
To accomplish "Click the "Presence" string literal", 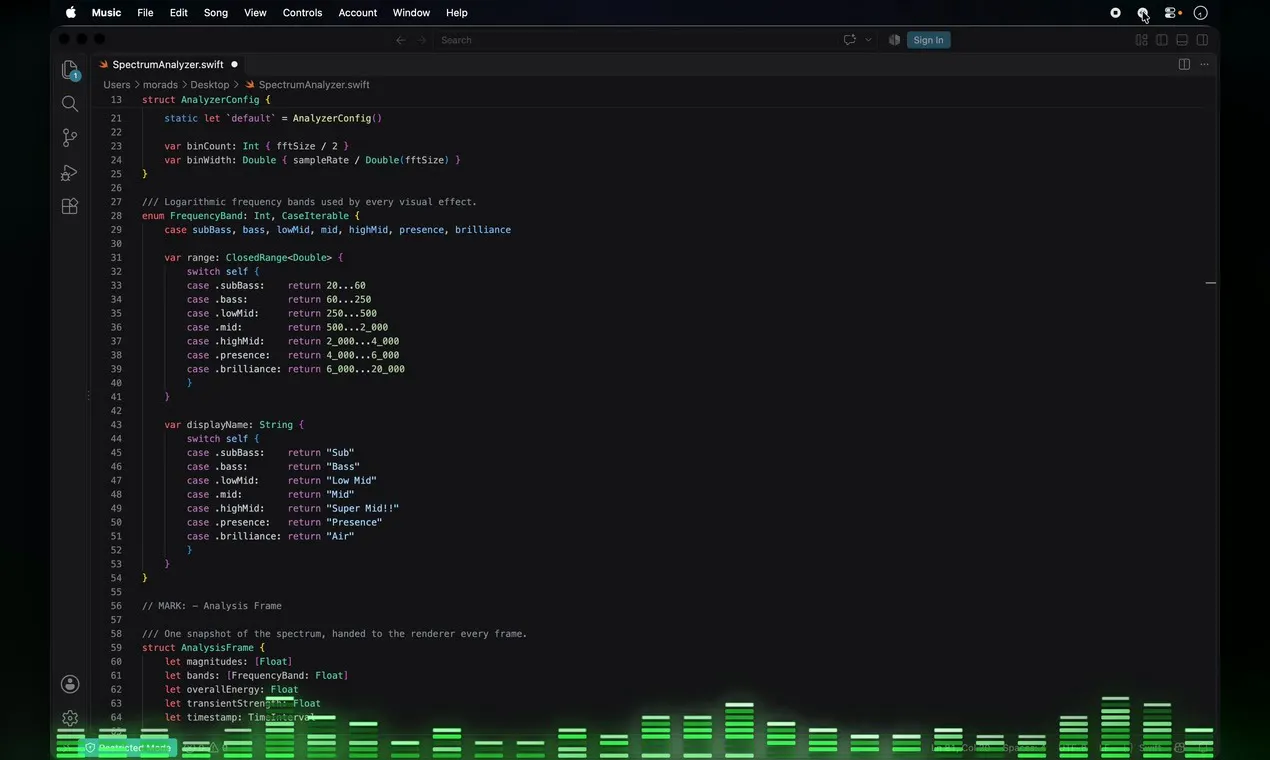I will [x=354, y=523].
